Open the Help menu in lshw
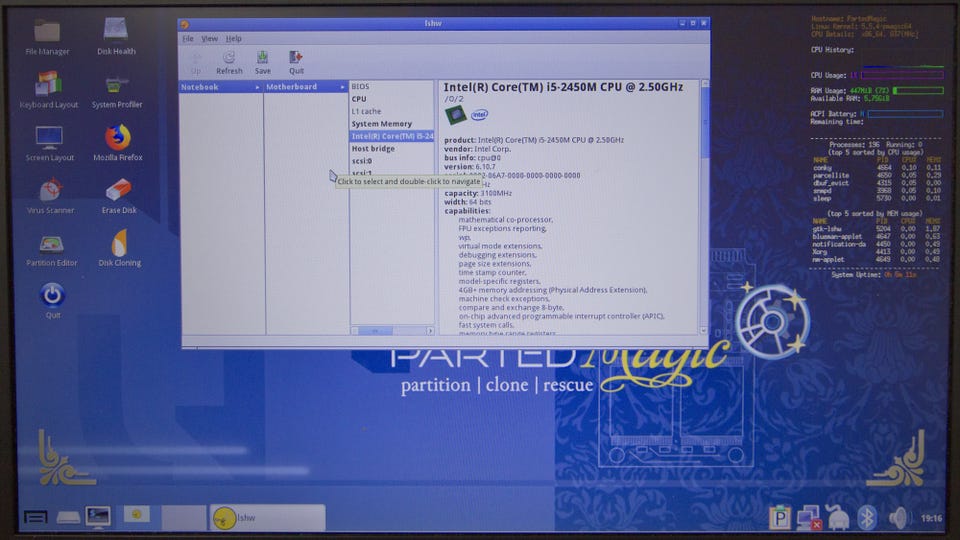 pyautogui.click(x=233, y=38)
